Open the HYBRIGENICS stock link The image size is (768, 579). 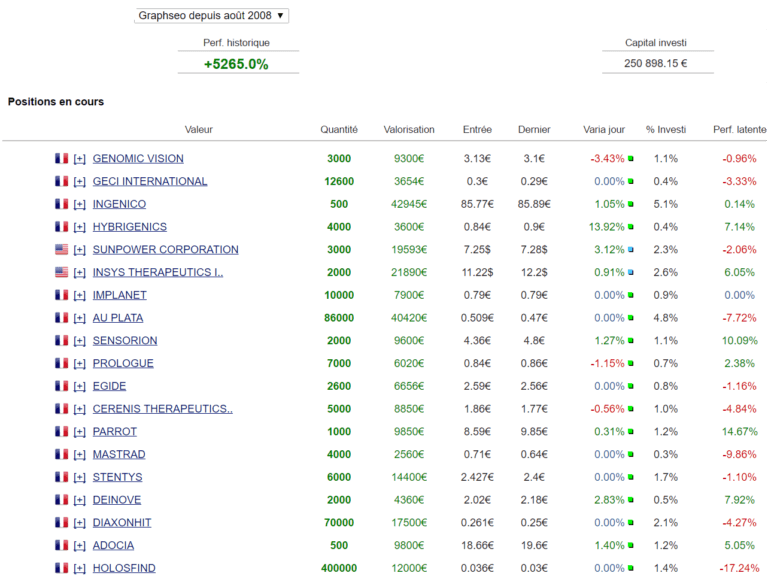pyautogui.click(x=130, y=227)
